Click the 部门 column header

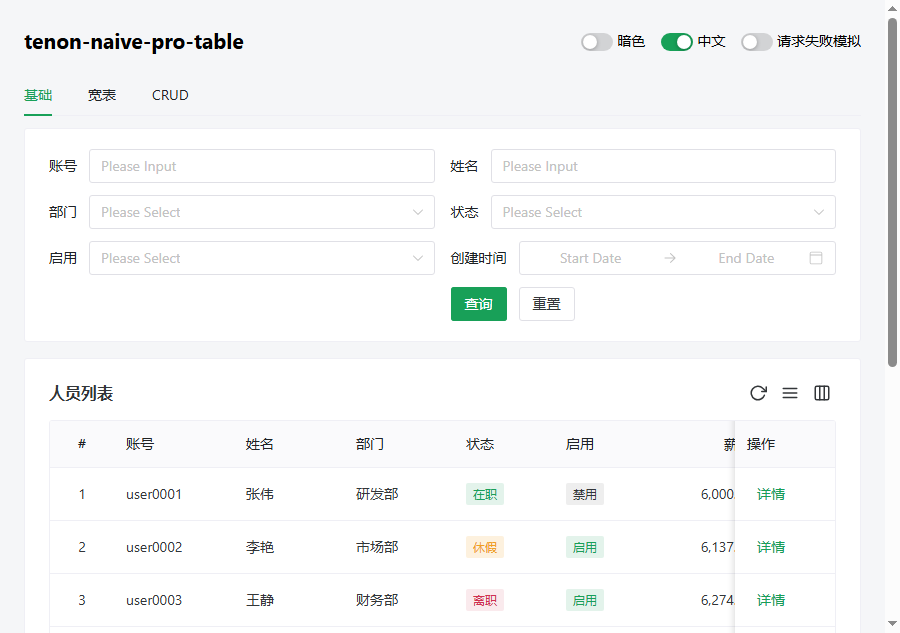(370, 444)
